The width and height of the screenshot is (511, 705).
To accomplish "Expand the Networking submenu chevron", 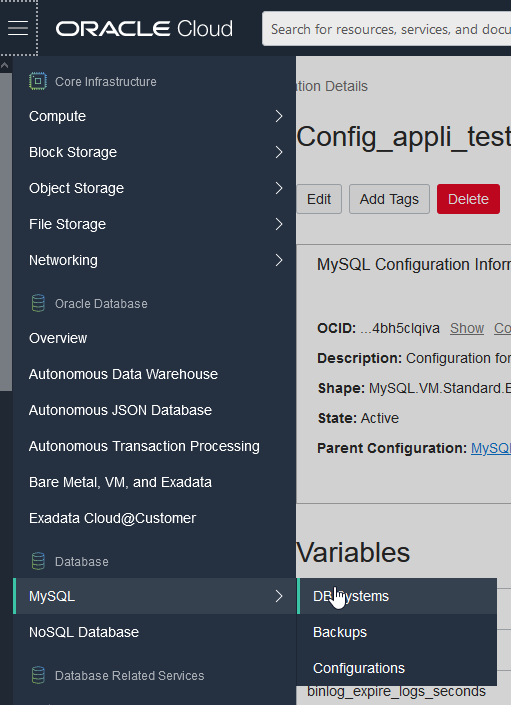I will click(279, 260).
